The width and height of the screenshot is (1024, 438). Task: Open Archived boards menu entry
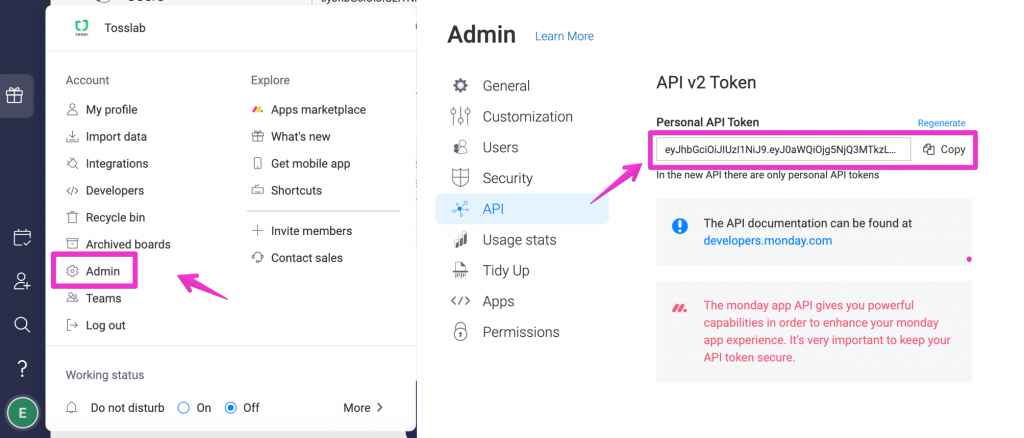coord(128,244)
